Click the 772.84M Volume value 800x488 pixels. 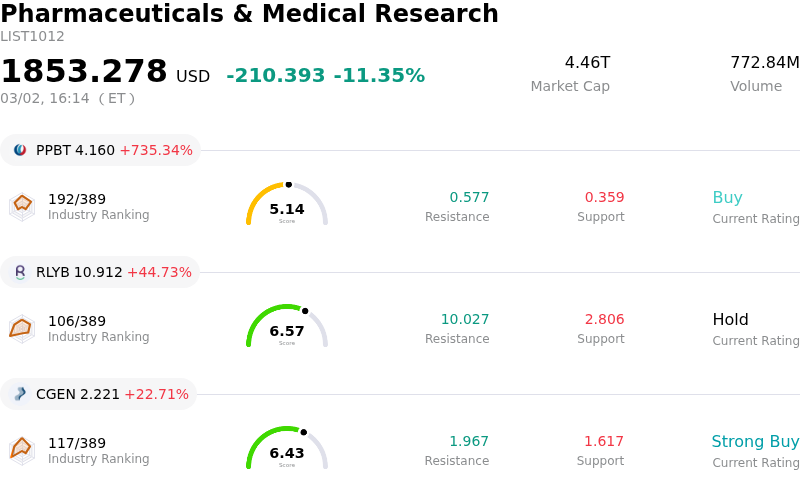(x=764, y=63)
